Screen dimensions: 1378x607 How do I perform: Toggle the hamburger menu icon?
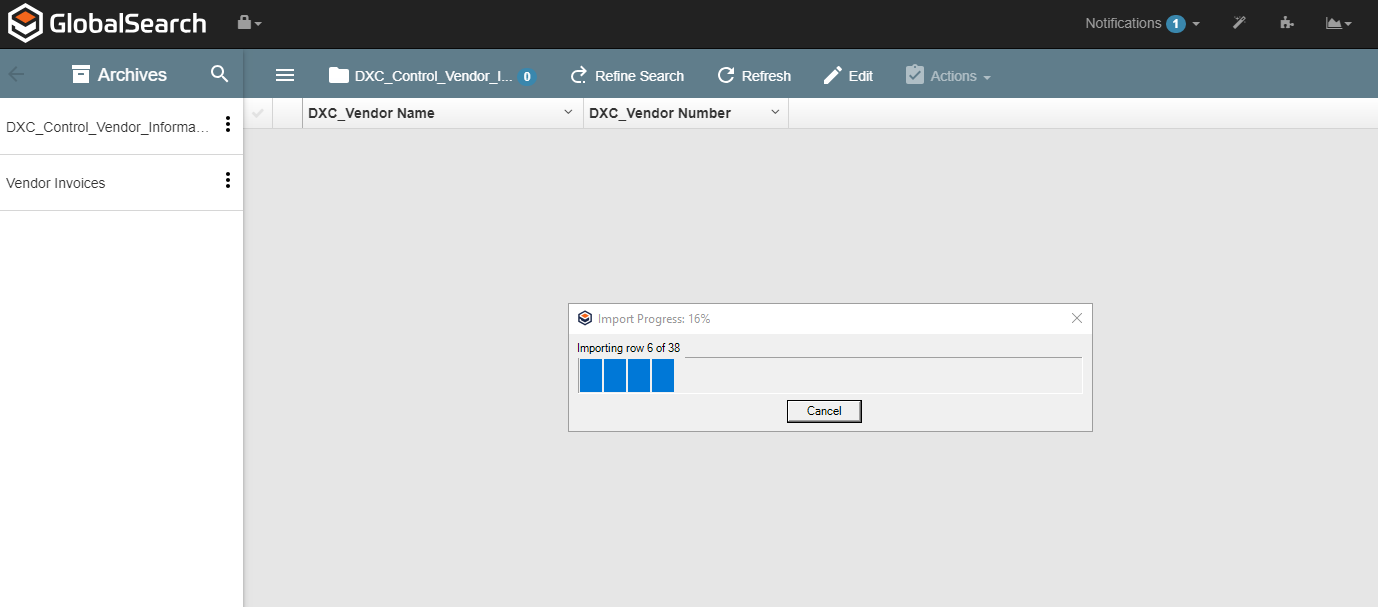click(x=285, y=75)
